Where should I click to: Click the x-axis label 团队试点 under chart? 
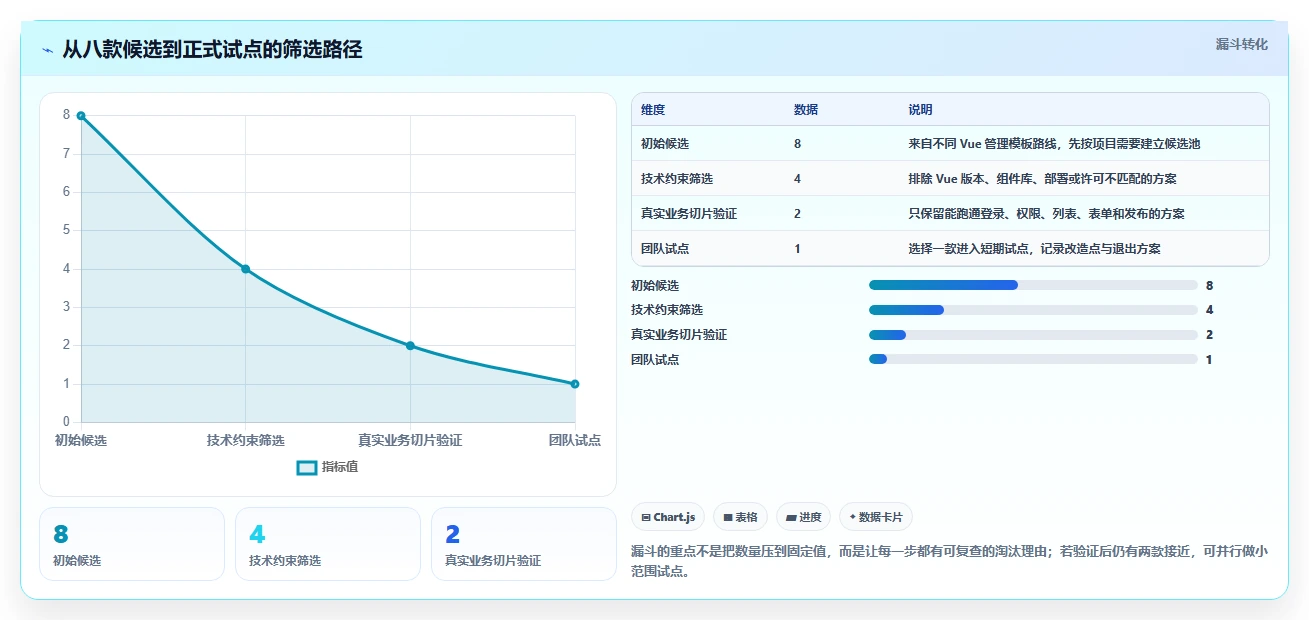[x=575, y=440]
